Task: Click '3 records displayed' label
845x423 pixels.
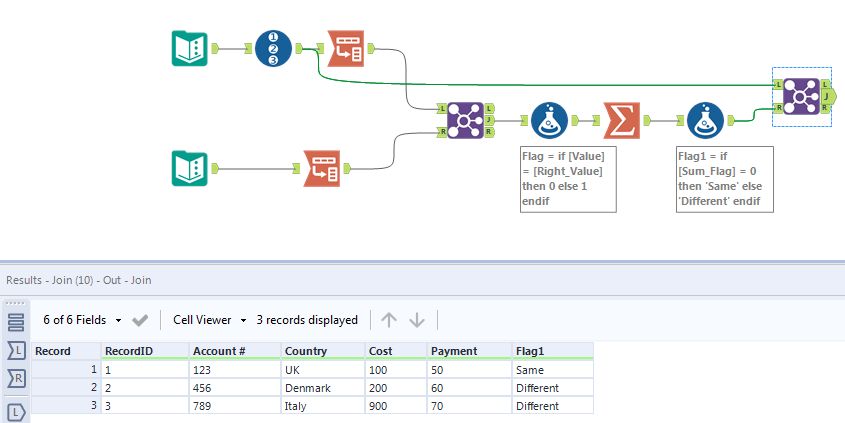Action: 307,320
